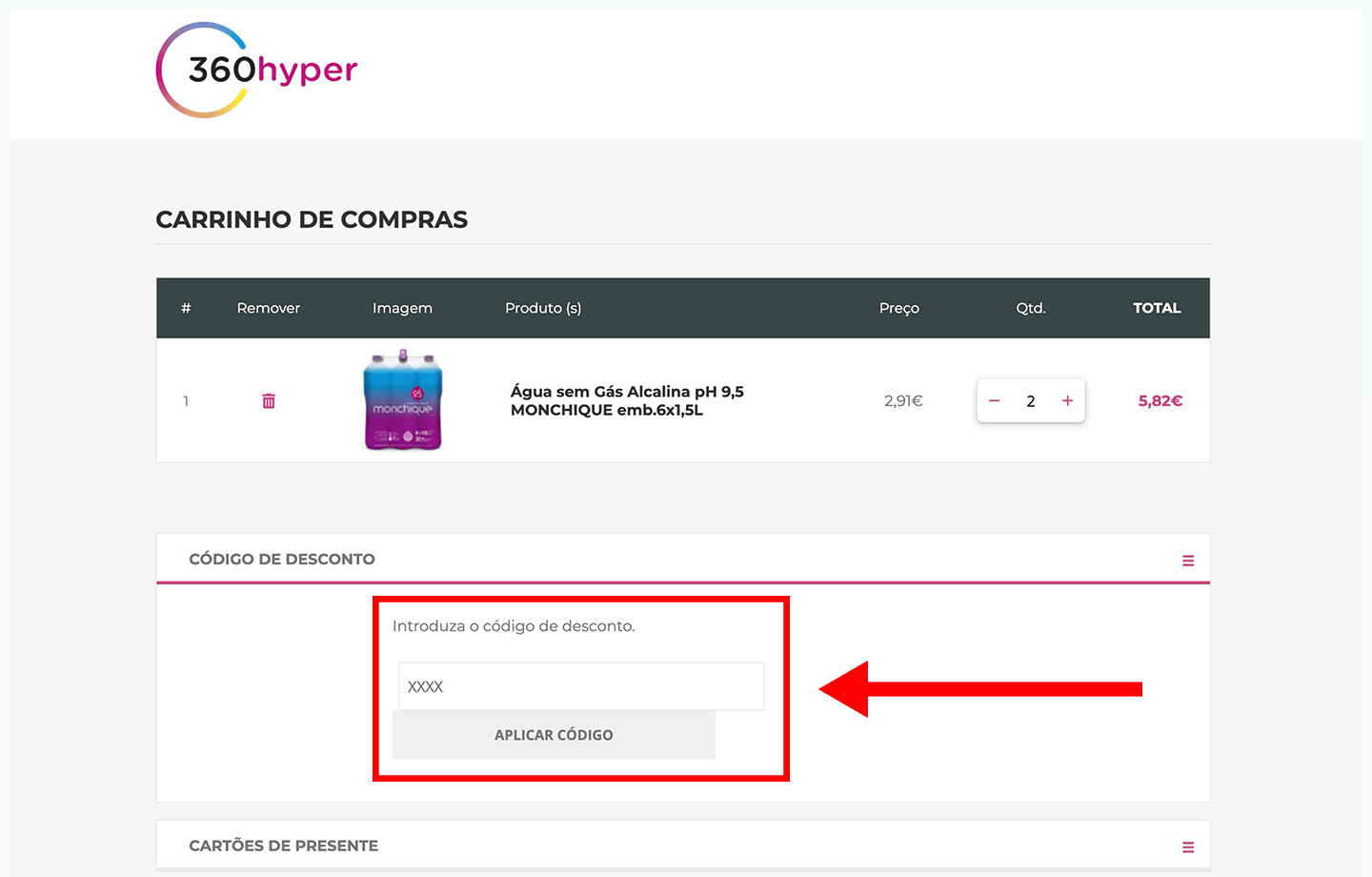
Task: Click the Remover column header
Action: [x=268, y=308]
